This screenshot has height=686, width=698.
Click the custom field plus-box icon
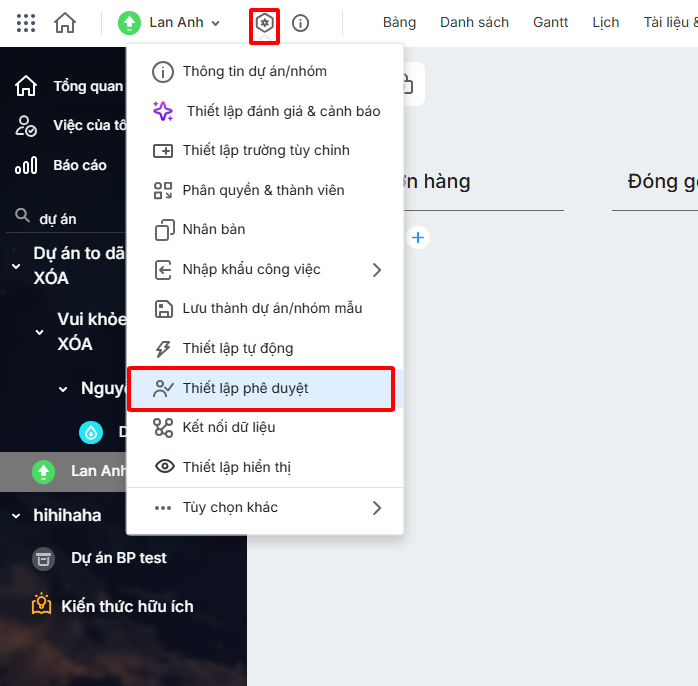[x=163, y=151]
